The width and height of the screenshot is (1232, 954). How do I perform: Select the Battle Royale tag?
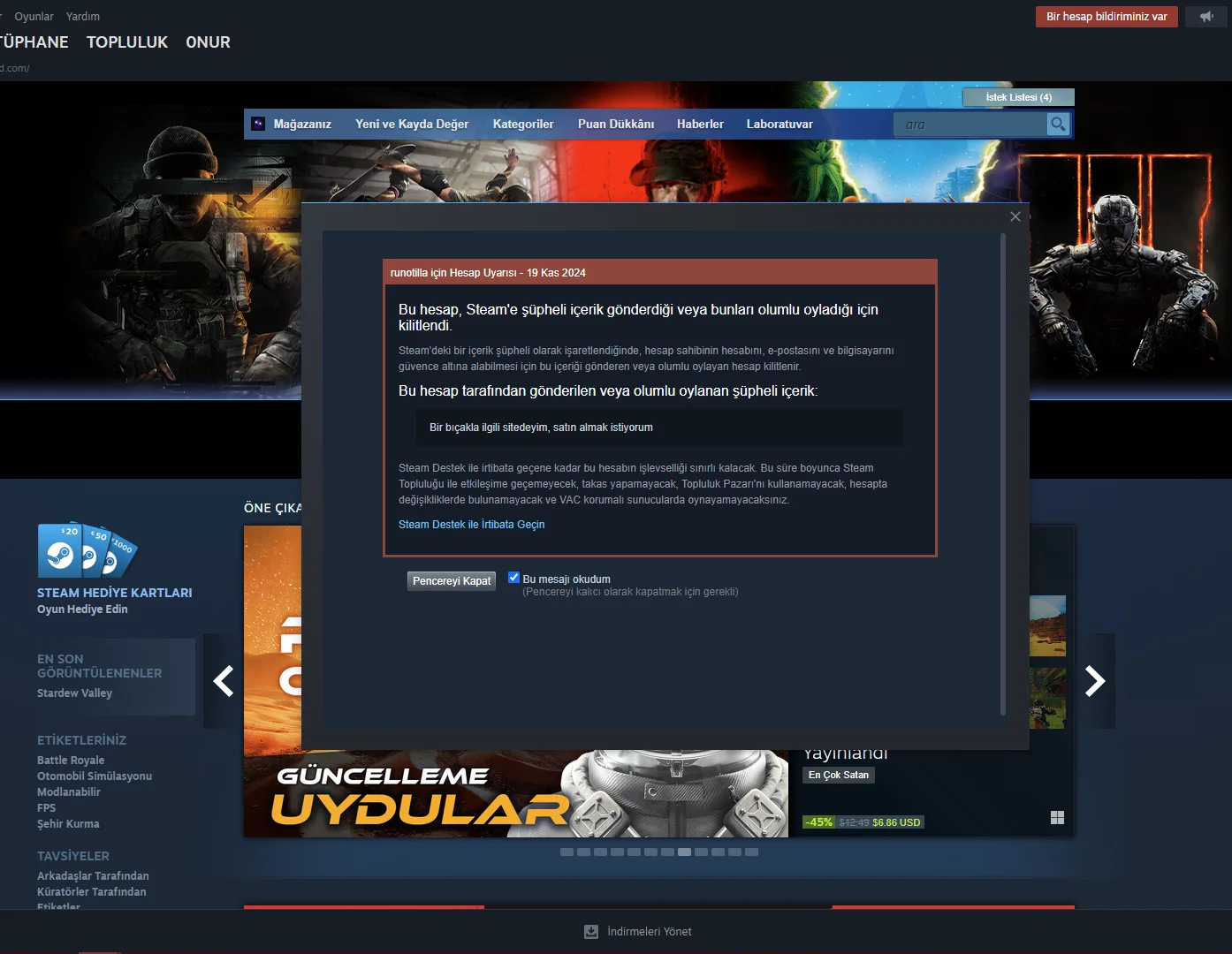[71, 761]
